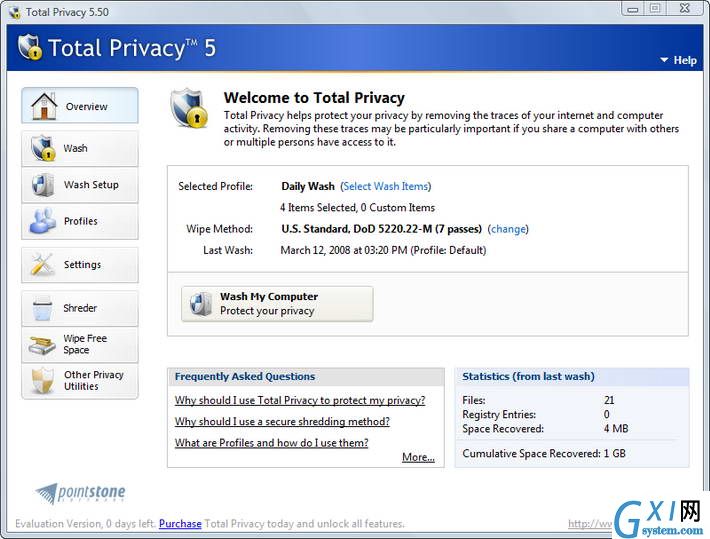The height and width of the screenshot is (539, 710).
Task: Click the Evaluation Version, 0 days left text
Action: (x=86, y=524)
